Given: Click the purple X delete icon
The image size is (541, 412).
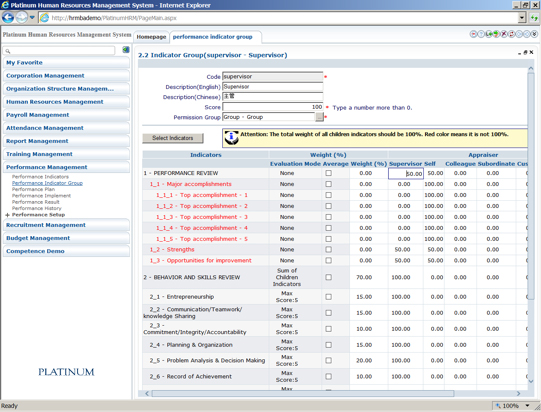Looking at the screenshot, I should pyautogui.click(x=504, y=34).
